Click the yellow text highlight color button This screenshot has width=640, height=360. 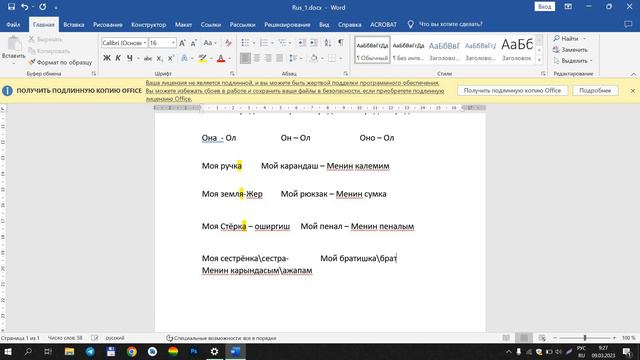(202, 58)
